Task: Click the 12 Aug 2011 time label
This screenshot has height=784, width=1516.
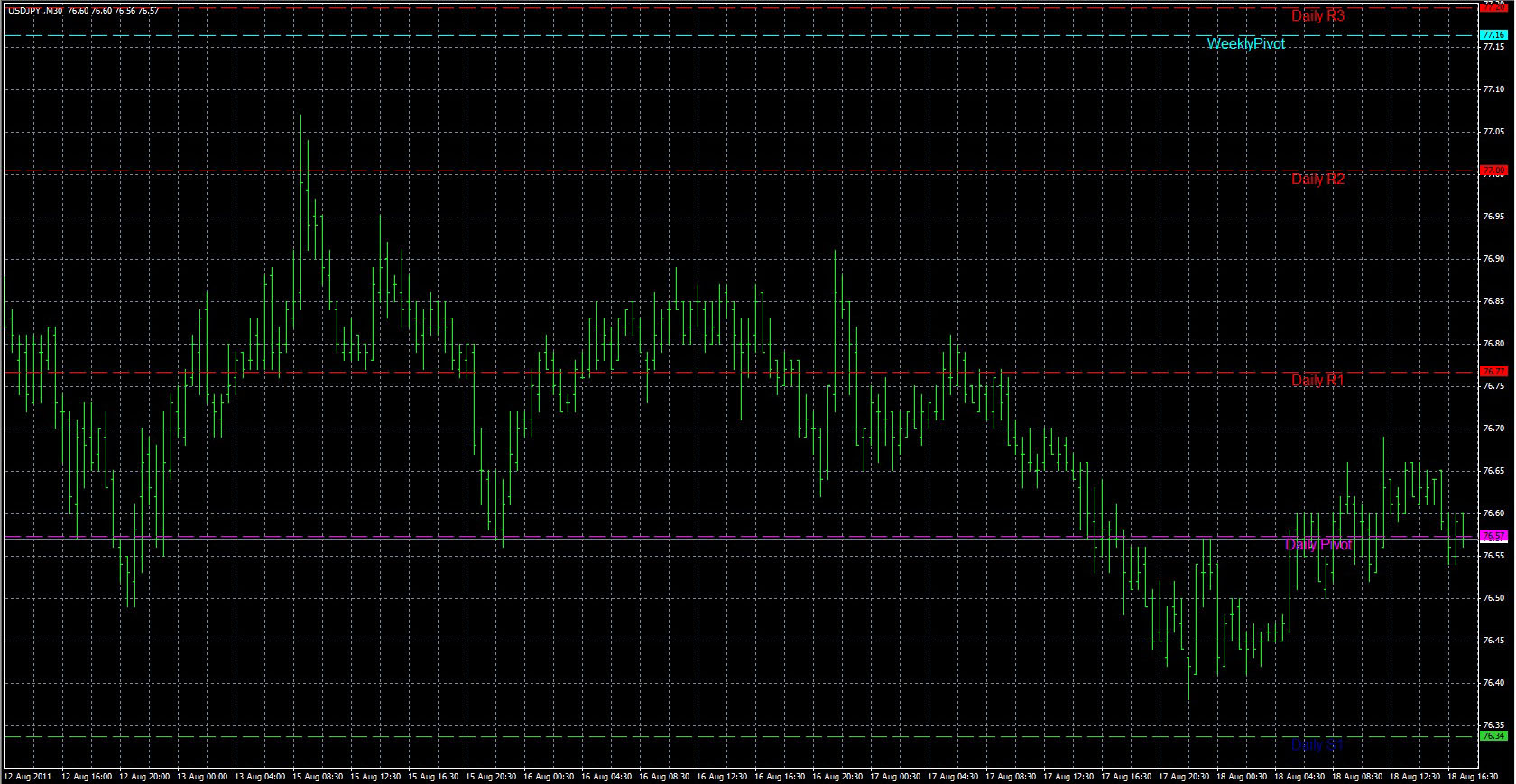Action: [x=26, y=776]
